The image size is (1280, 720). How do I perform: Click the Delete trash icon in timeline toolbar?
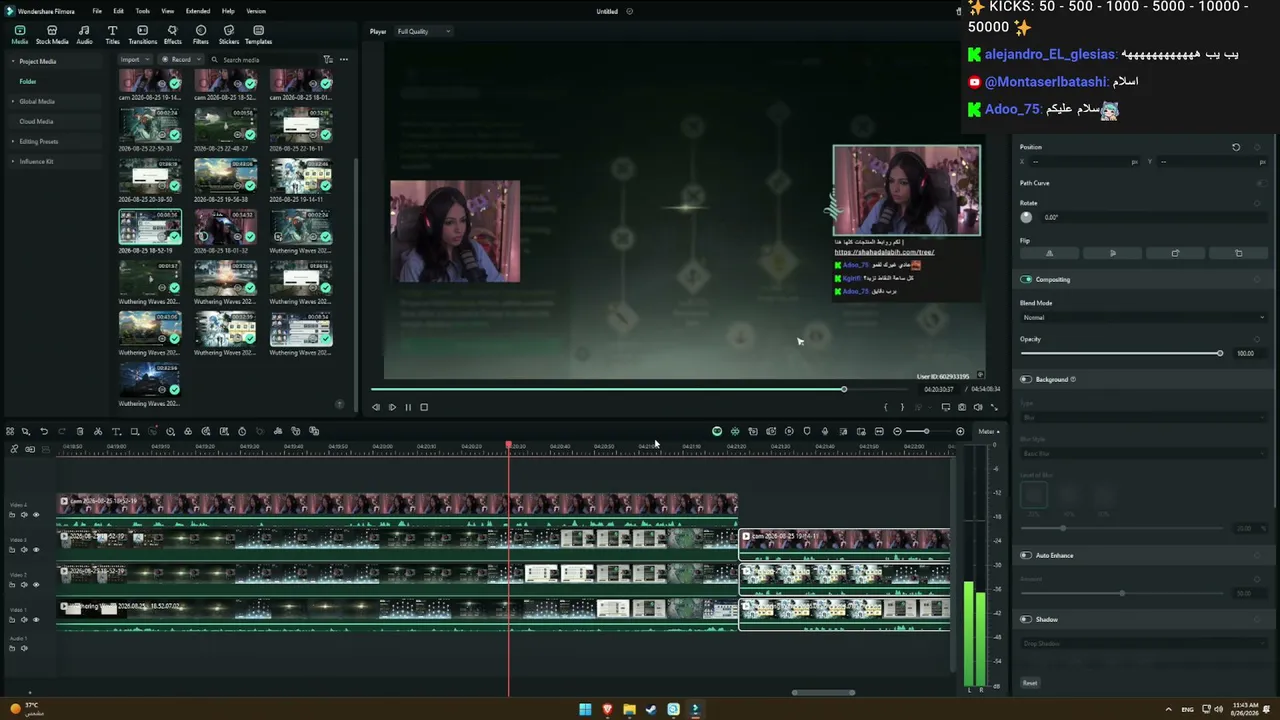(80, 432)
